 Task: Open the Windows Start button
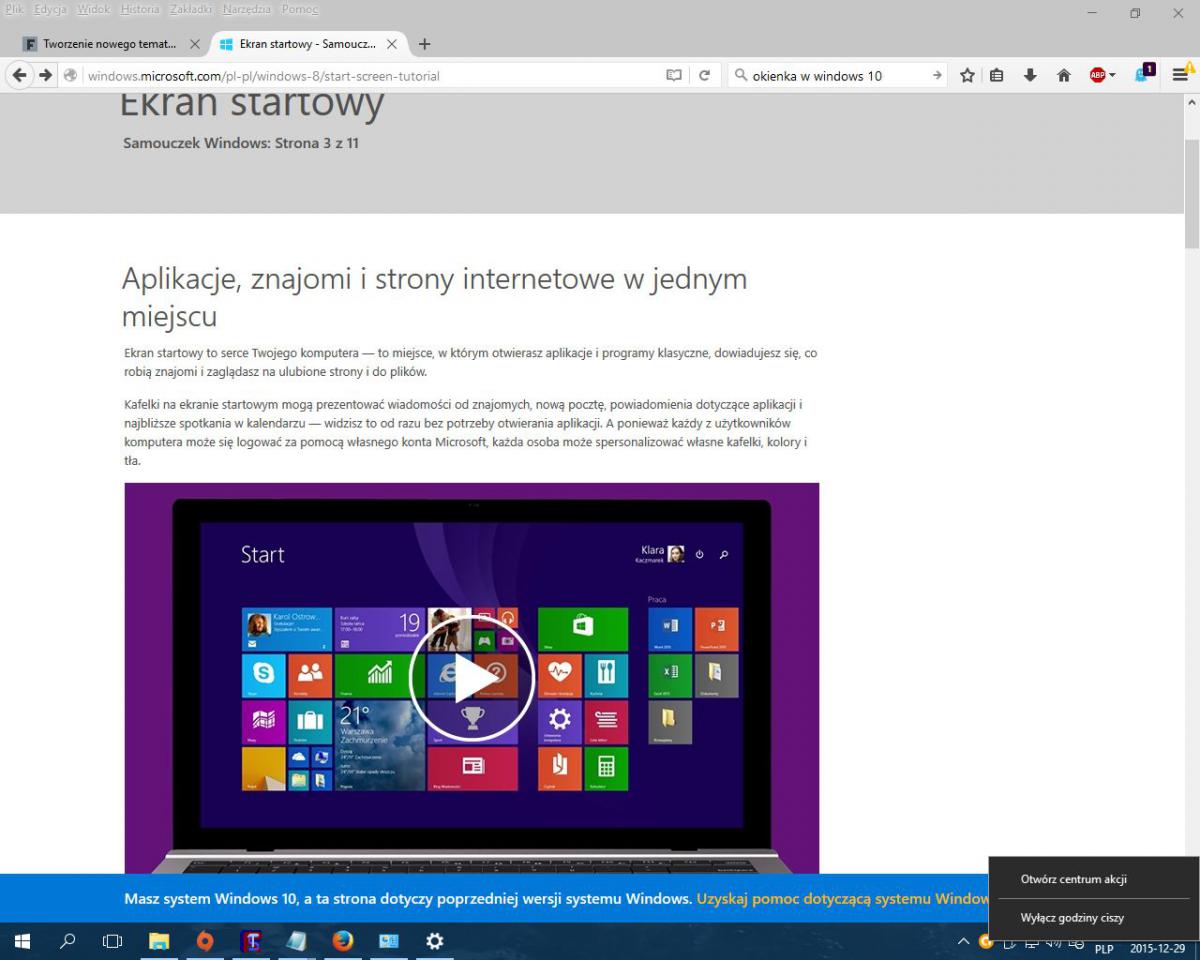pyautogui.click(x=22, y=941)
